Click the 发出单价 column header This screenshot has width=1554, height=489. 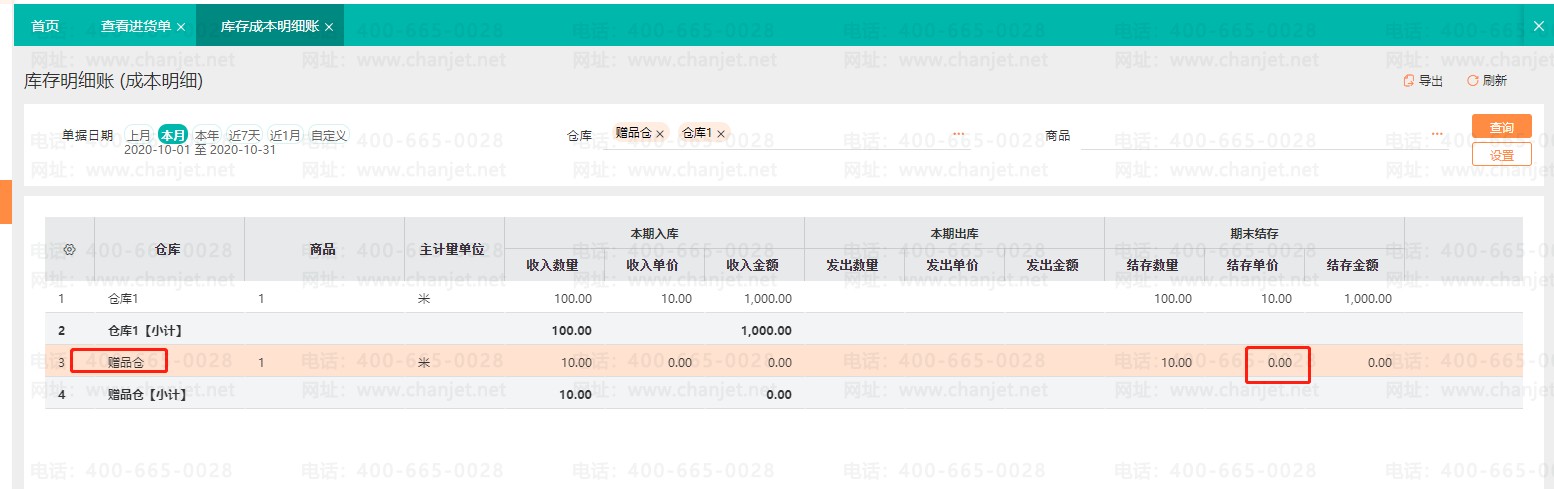954,265
